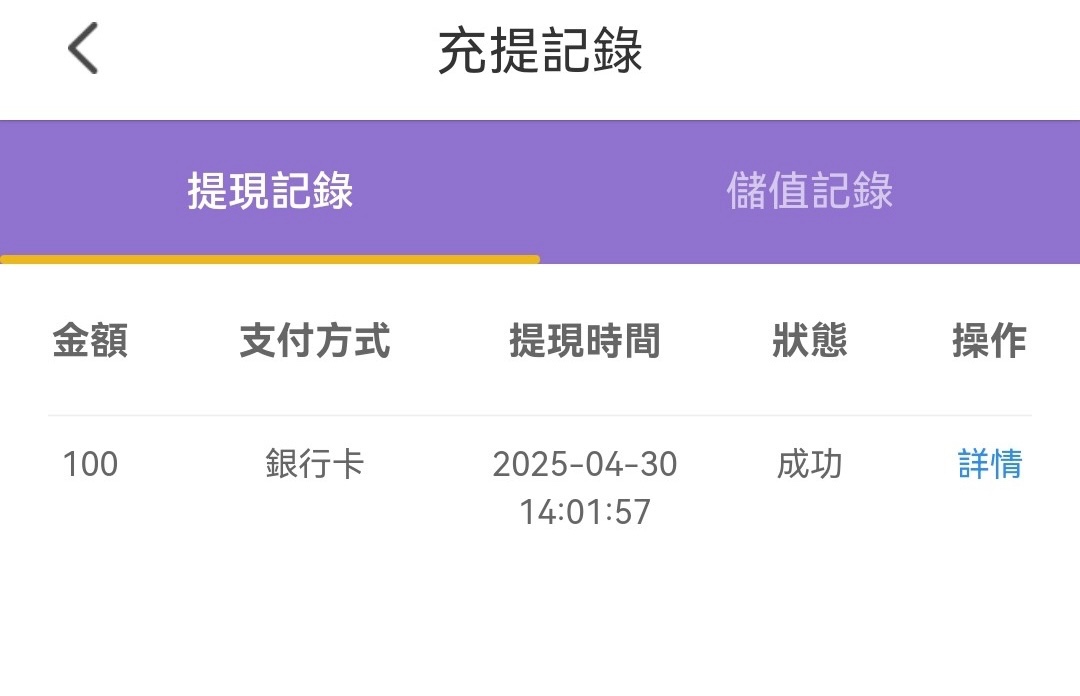Tap the 狀態 column header
The image size is (1080, 696).
[x=810, y=341]
